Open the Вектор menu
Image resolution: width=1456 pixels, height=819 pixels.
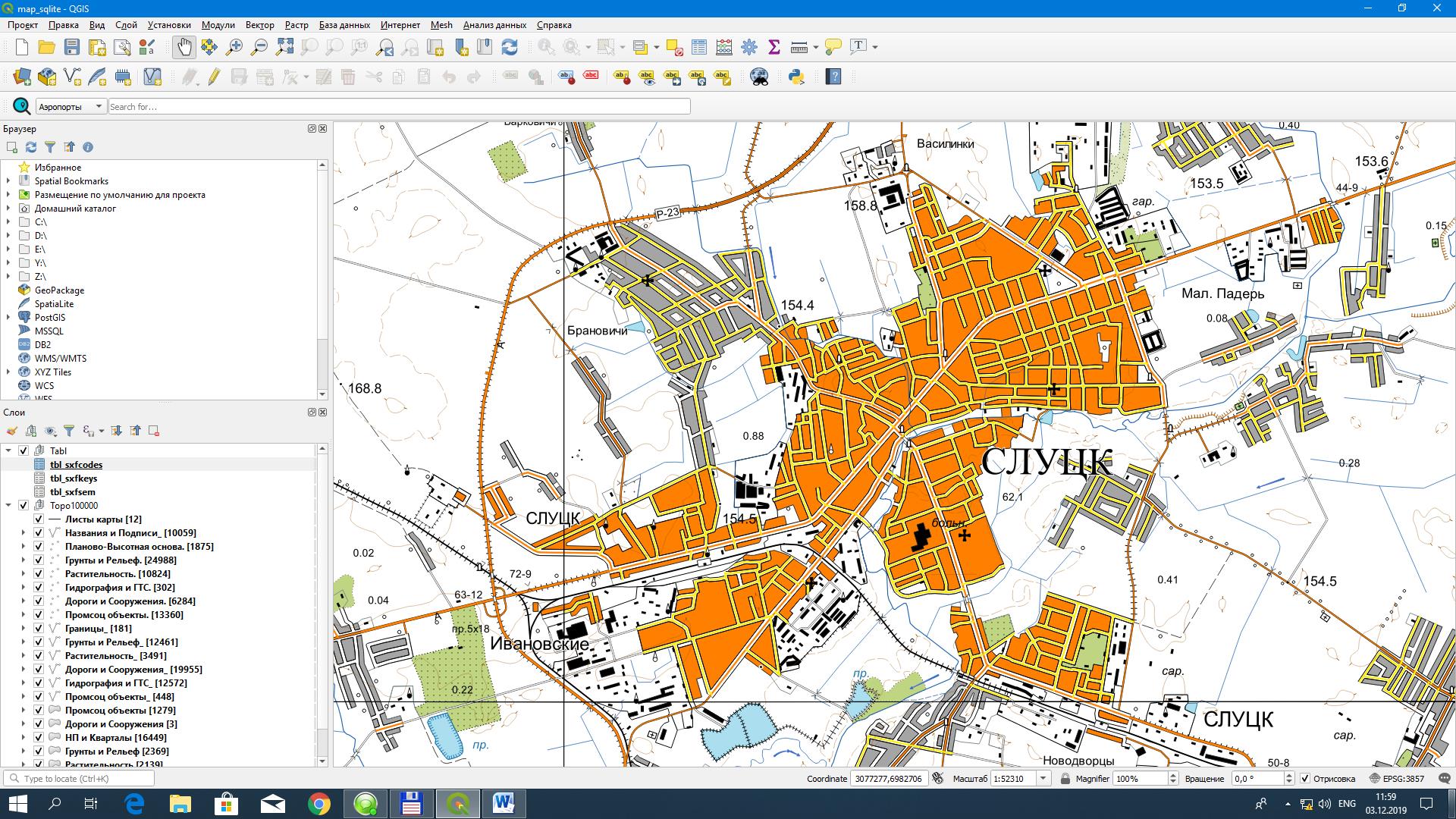pos(260,25)
